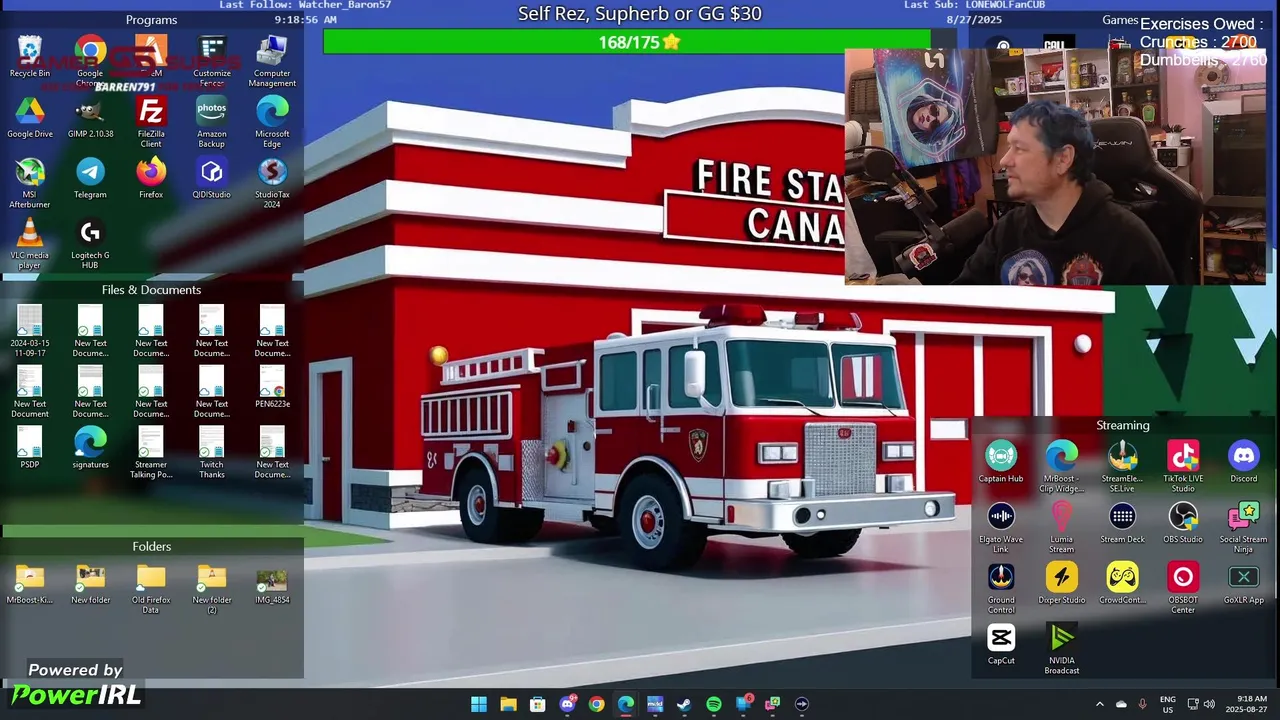The image size is (1280, 720).
Task: Launch Telegram
Action: pos(90,178)
